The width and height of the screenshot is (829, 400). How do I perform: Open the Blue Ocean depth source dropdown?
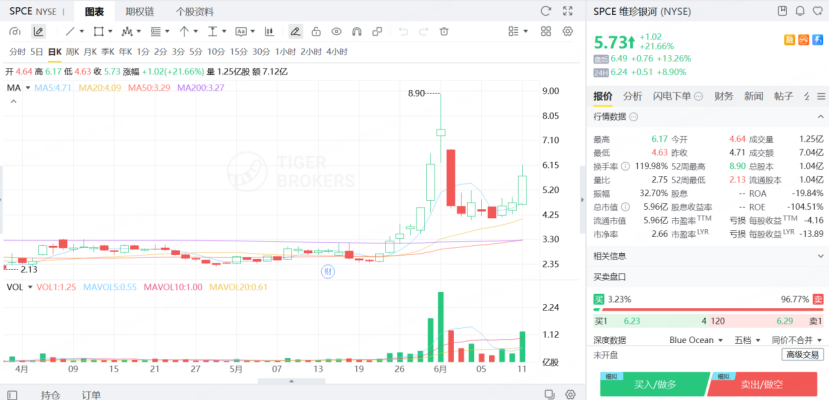[696, 340]
